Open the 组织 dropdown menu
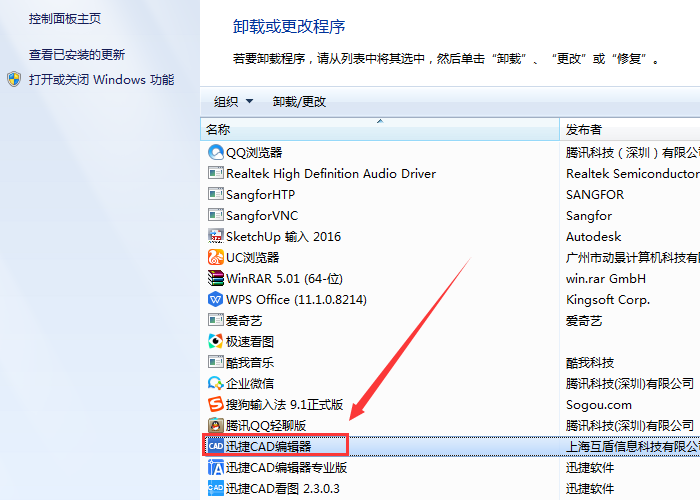The width and height of the screenshot is (700, 500). point(233,102)
